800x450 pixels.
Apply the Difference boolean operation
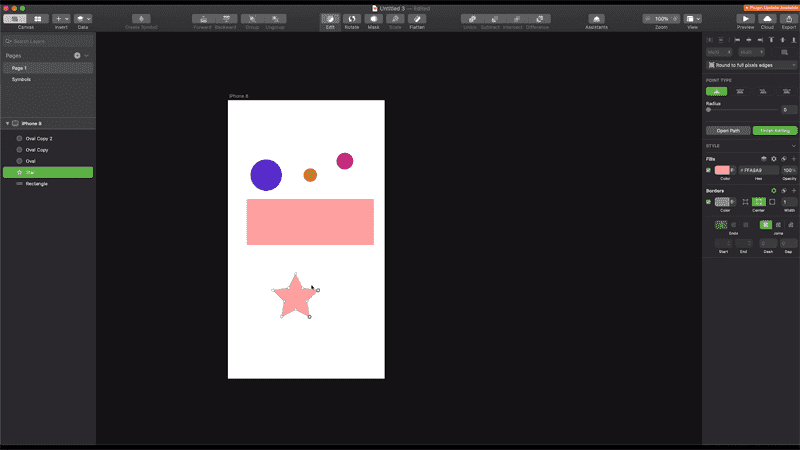point(539,19)
